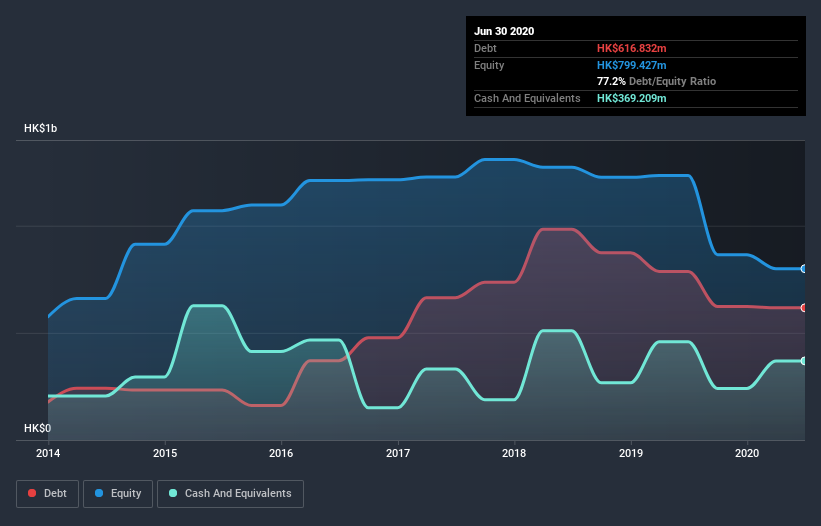Click the HK$369.209m cash value
Image resolution: width=821 pixels, height=526 pixels.
631,98
